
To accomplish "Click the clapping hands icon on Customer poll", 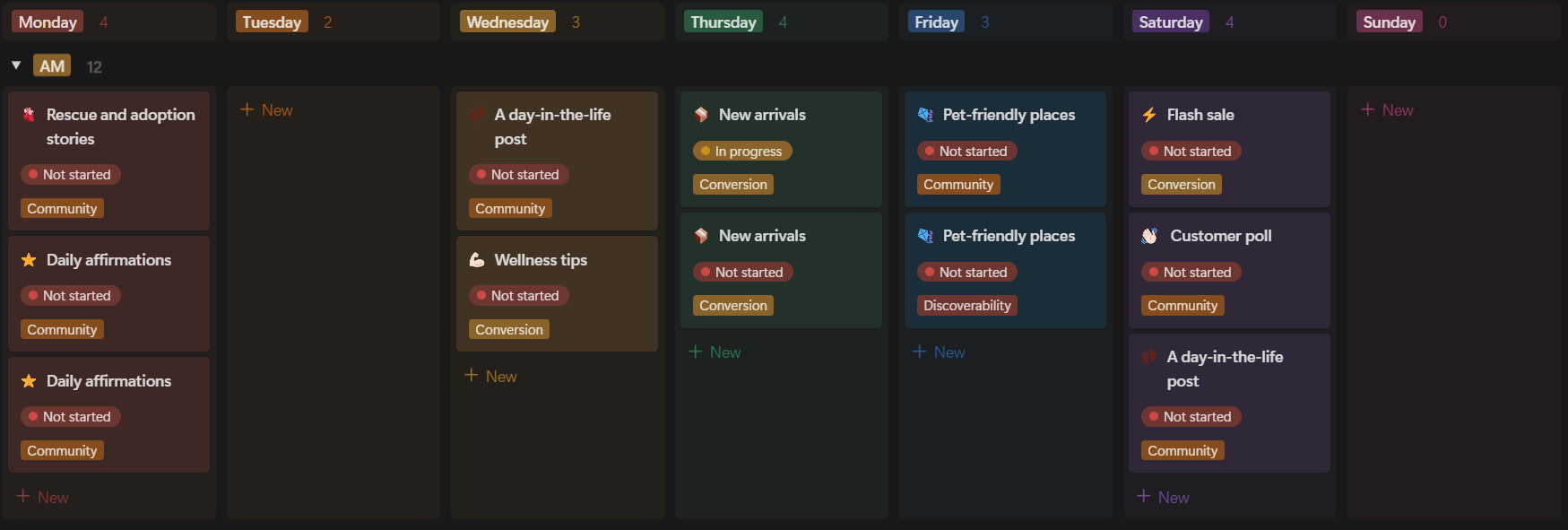I will point(1149,236).
